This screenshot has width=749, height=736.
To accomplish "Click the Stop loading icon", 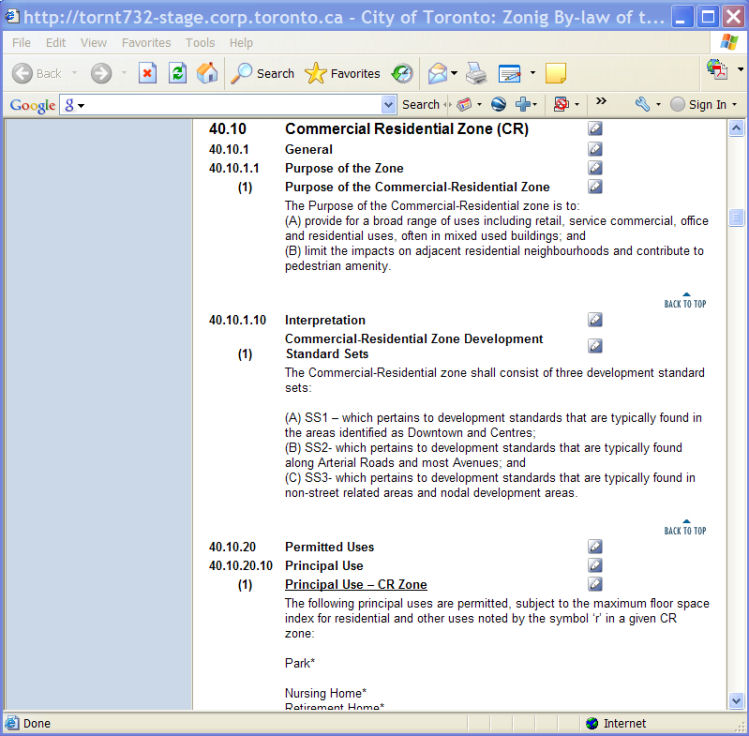I will [147, 73].
